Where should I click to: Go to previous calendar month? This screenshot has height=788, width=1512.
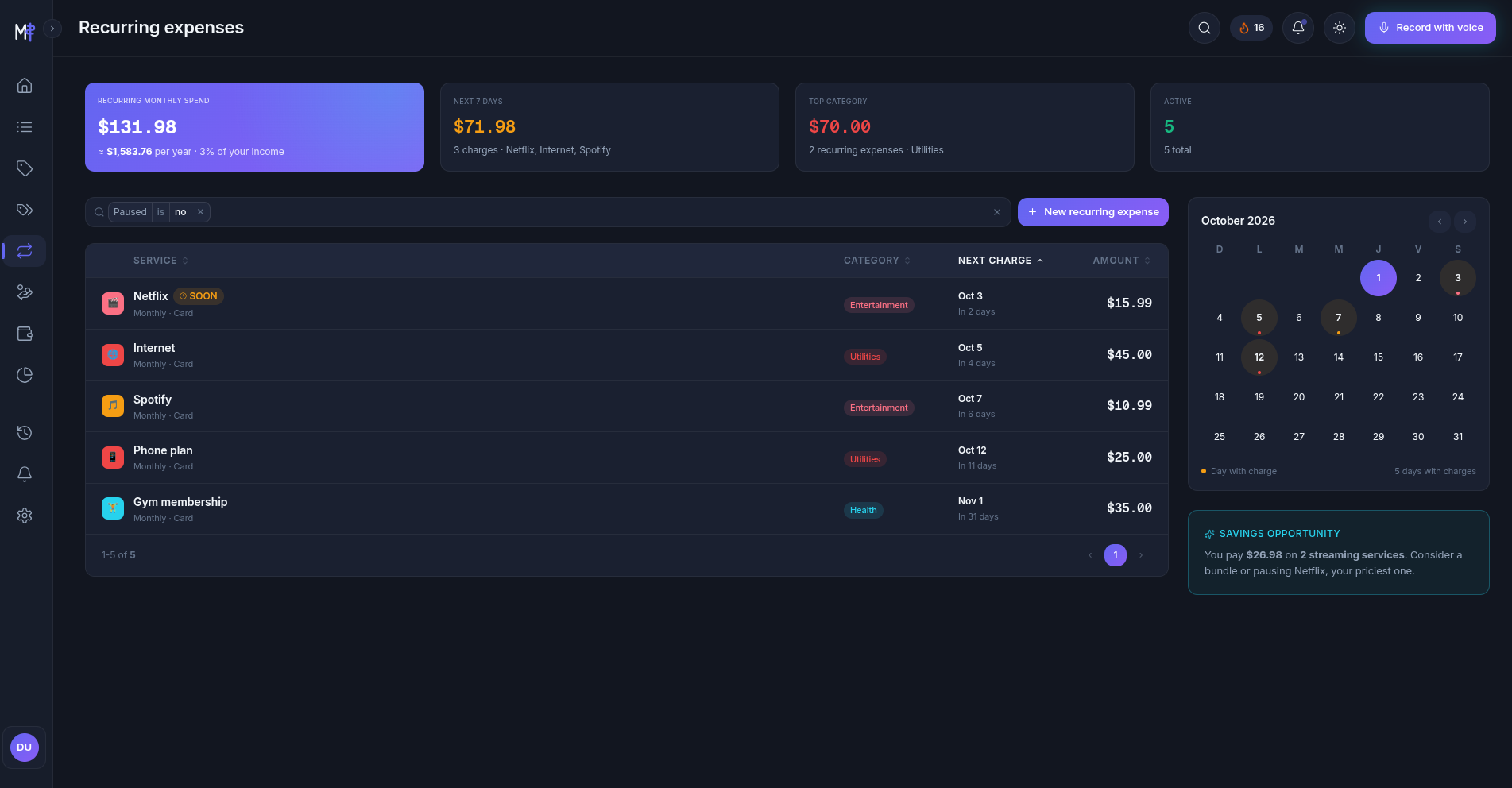click(1440, 222)
